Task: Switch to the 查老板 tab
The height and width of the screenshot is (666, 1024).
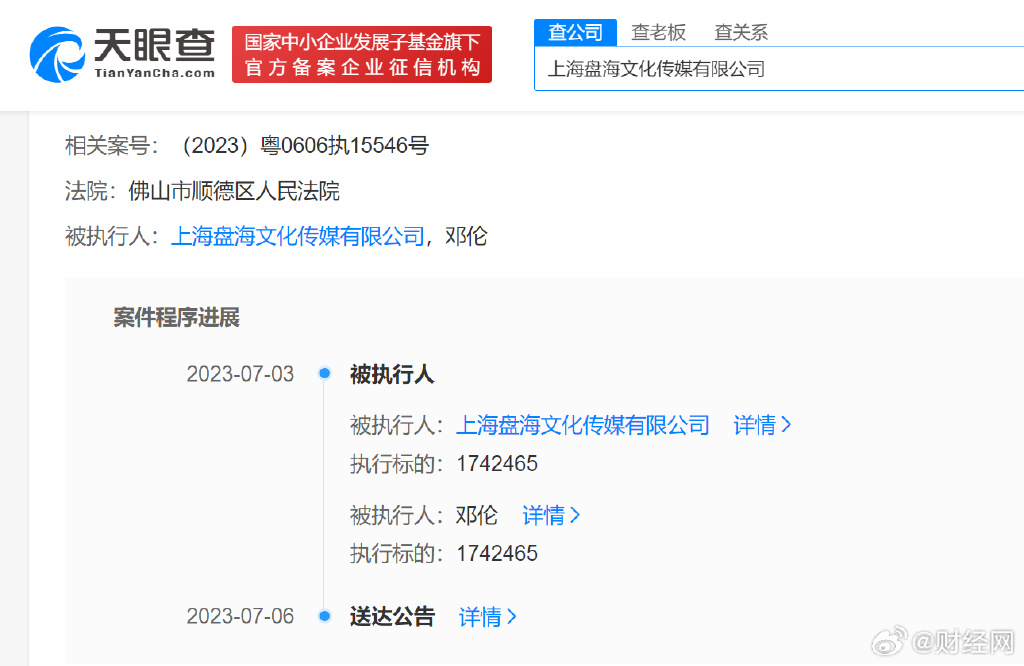Action: (658, 32)
